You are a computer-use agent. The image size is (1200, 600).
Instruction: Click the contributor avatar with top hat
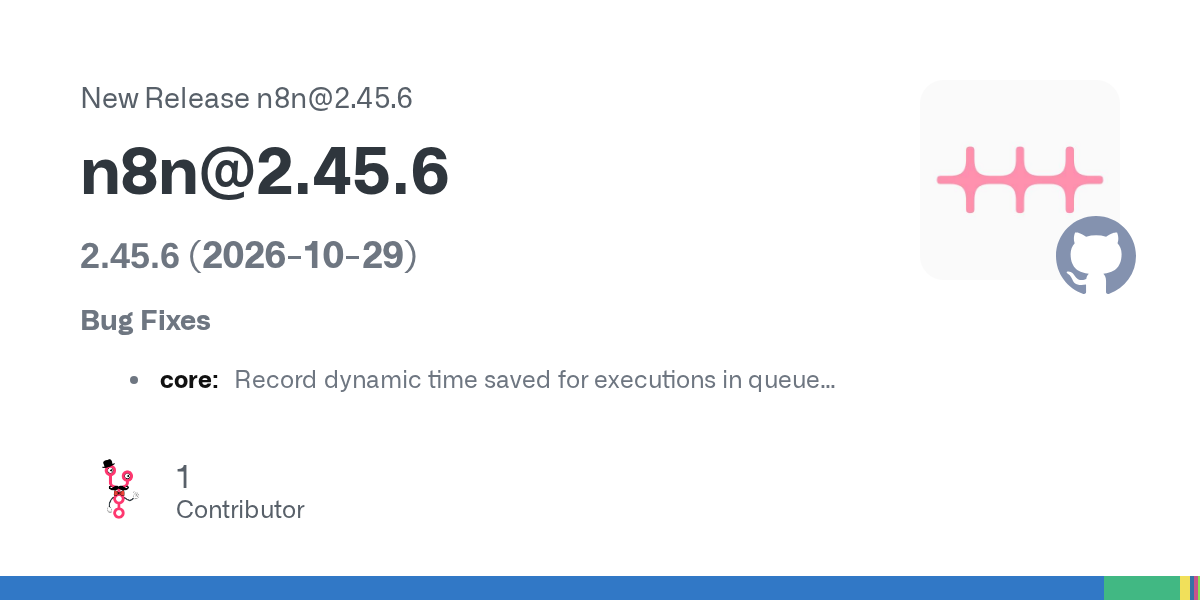tap(120, 489)
